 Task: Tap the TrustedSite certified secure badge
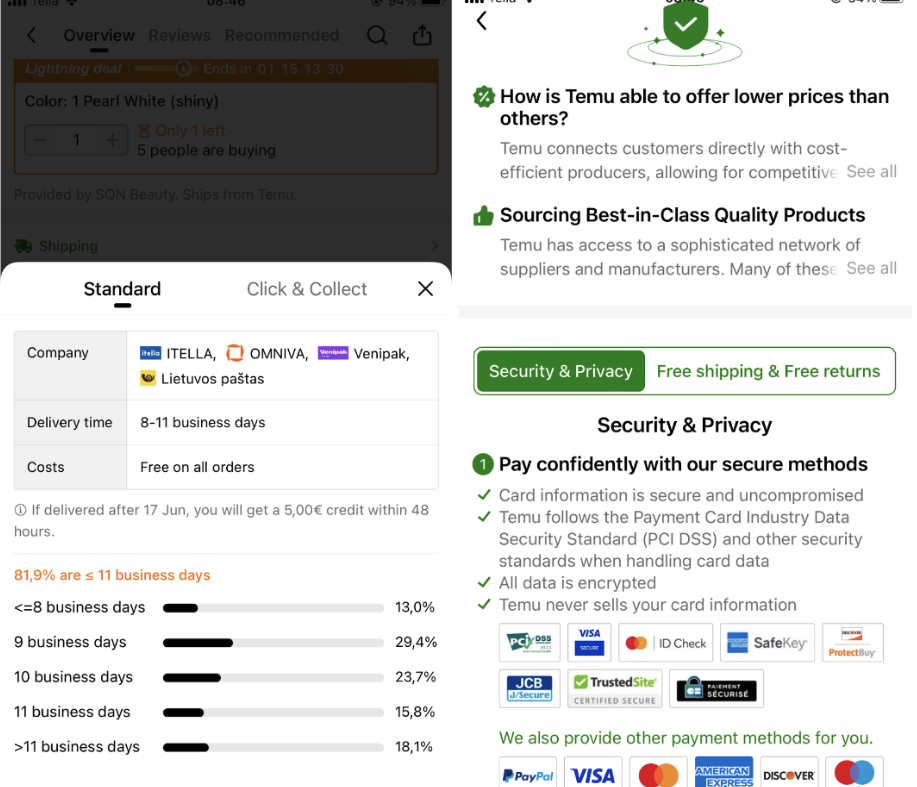[615, 689]
